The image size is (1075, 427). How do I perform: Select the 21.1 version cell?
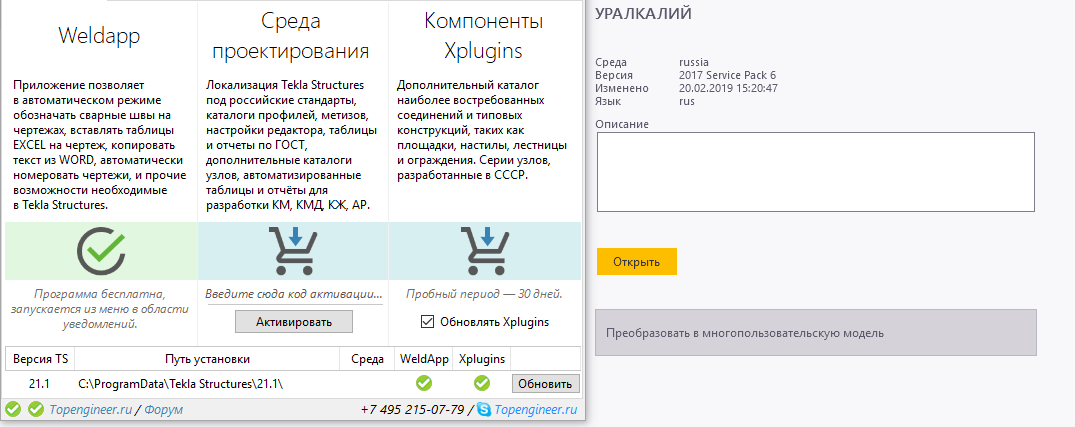coord(40,384)
